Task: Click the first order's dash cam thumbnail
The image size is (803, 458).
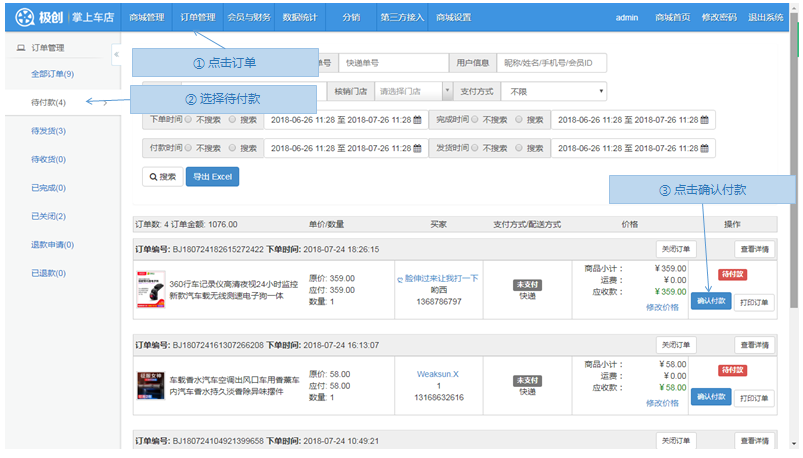Action: (x=149, y=289)
